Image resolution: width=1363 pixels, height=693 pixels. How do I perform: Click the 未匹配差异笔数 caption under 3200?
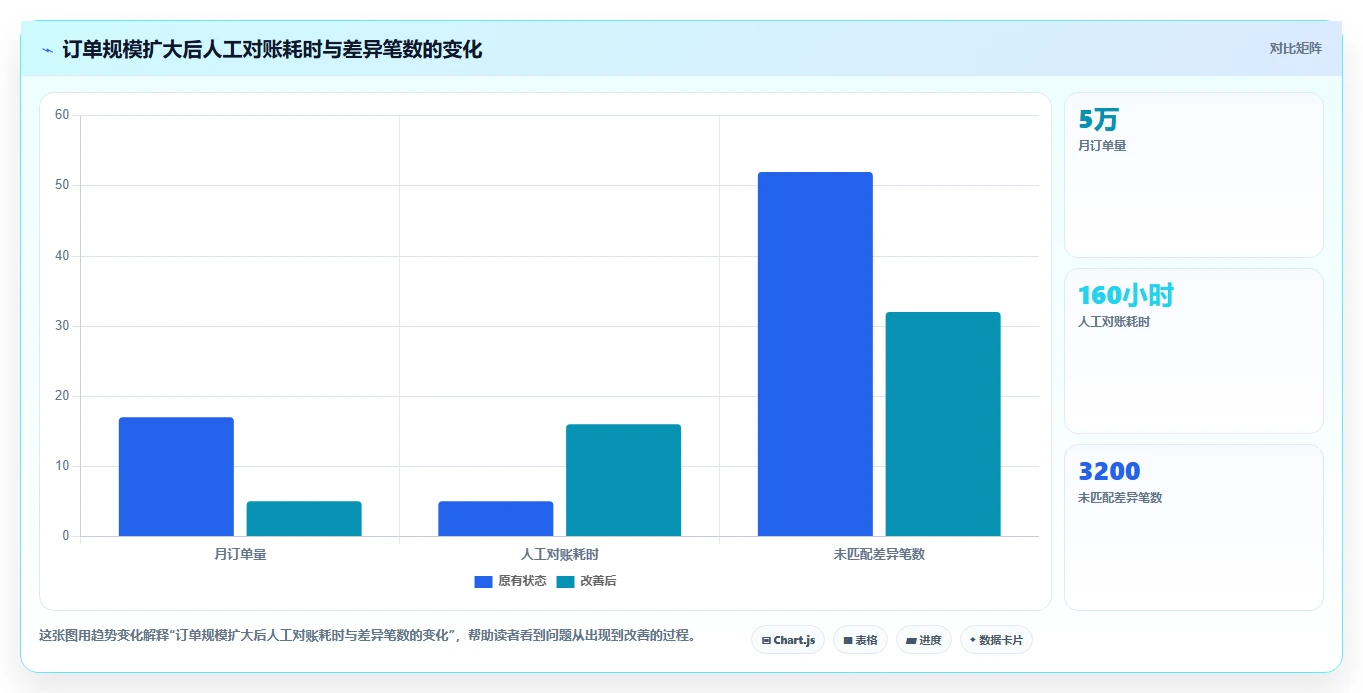1120,498
